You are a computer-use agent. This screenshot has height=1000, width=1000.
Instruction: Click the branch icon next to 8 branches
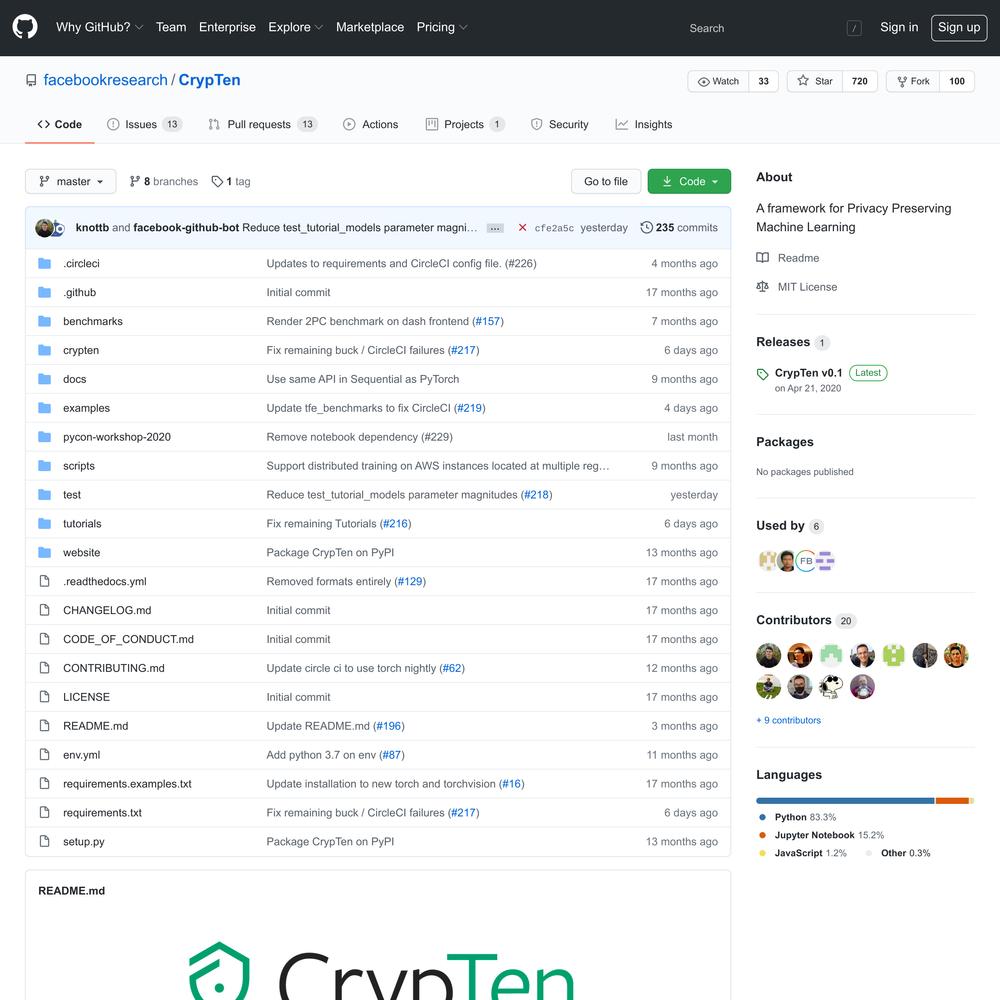pos(135,182)
